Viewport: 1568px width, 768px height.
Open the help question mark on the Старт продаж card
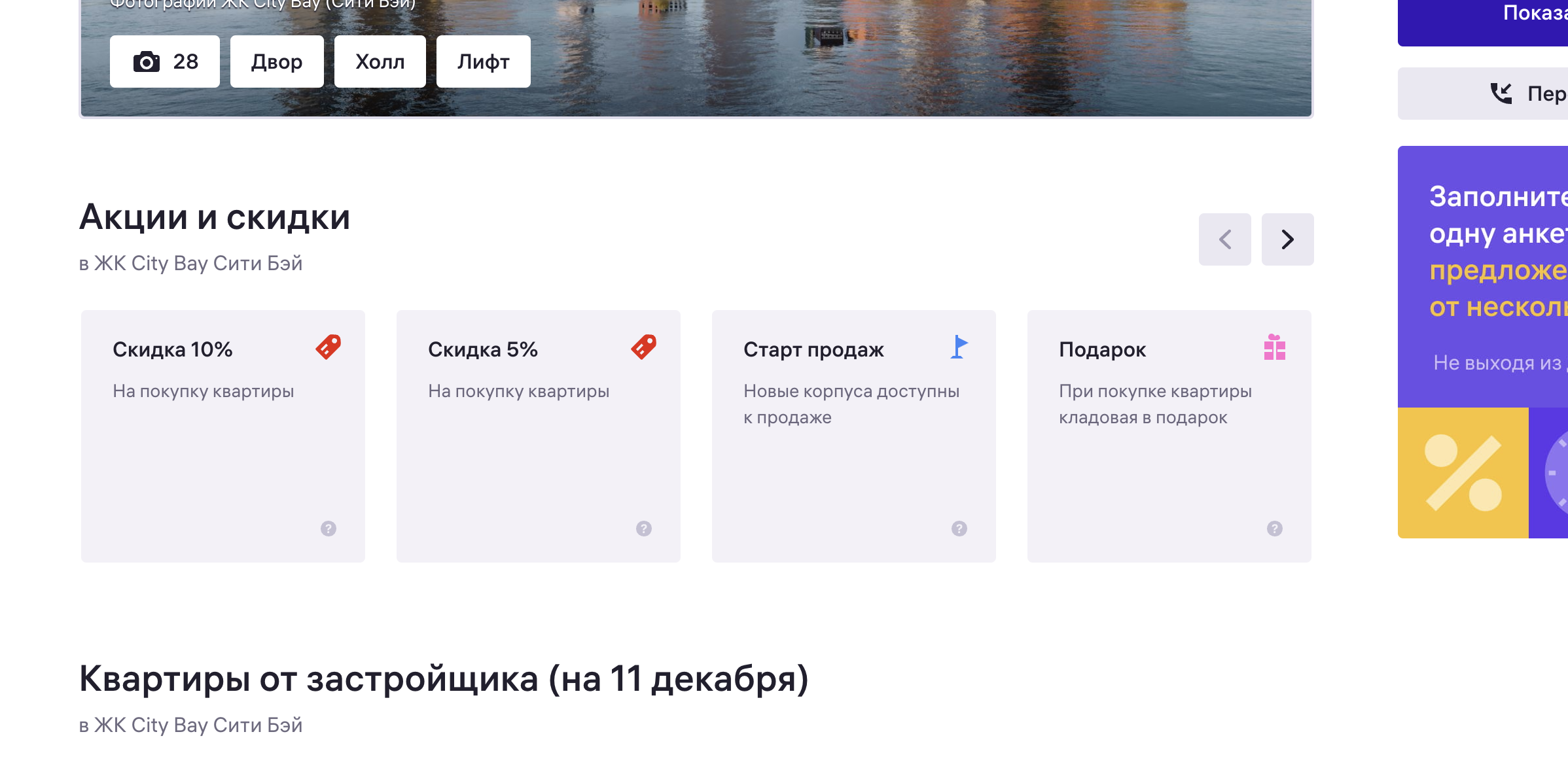coord(959,529)
